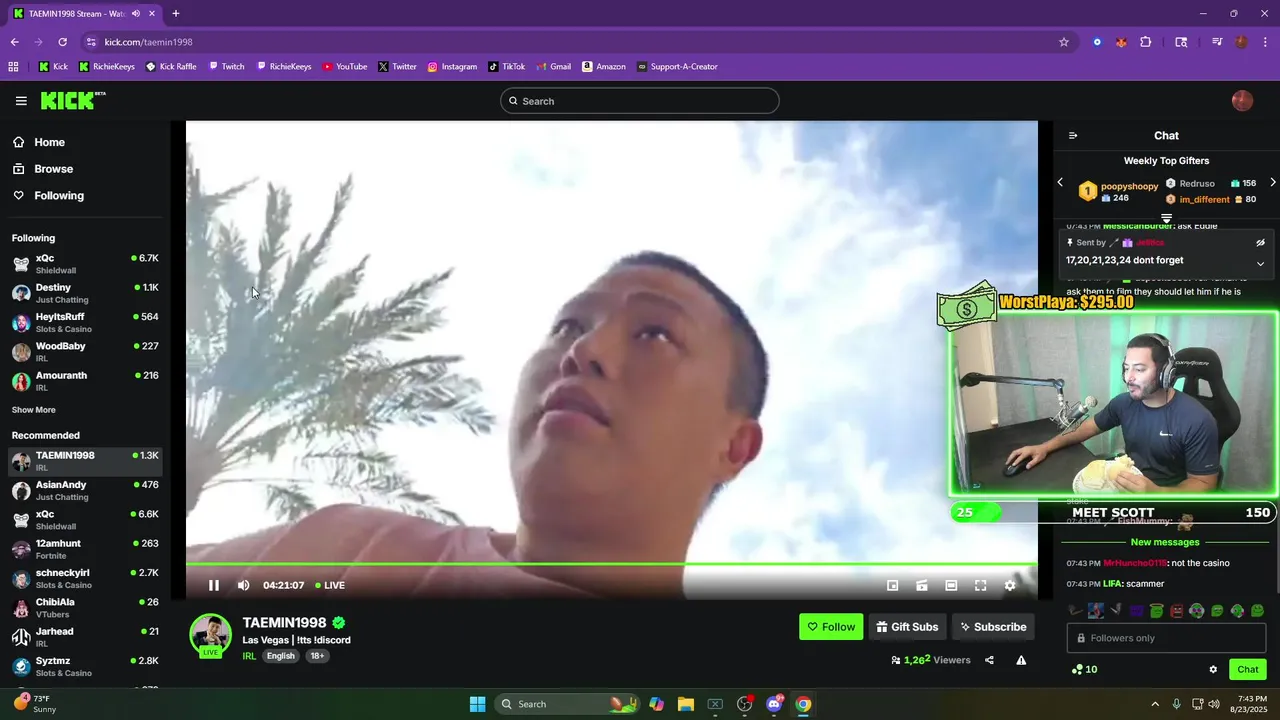Show previous Weekly Top Gifters page

click(x=1061, y=183)
